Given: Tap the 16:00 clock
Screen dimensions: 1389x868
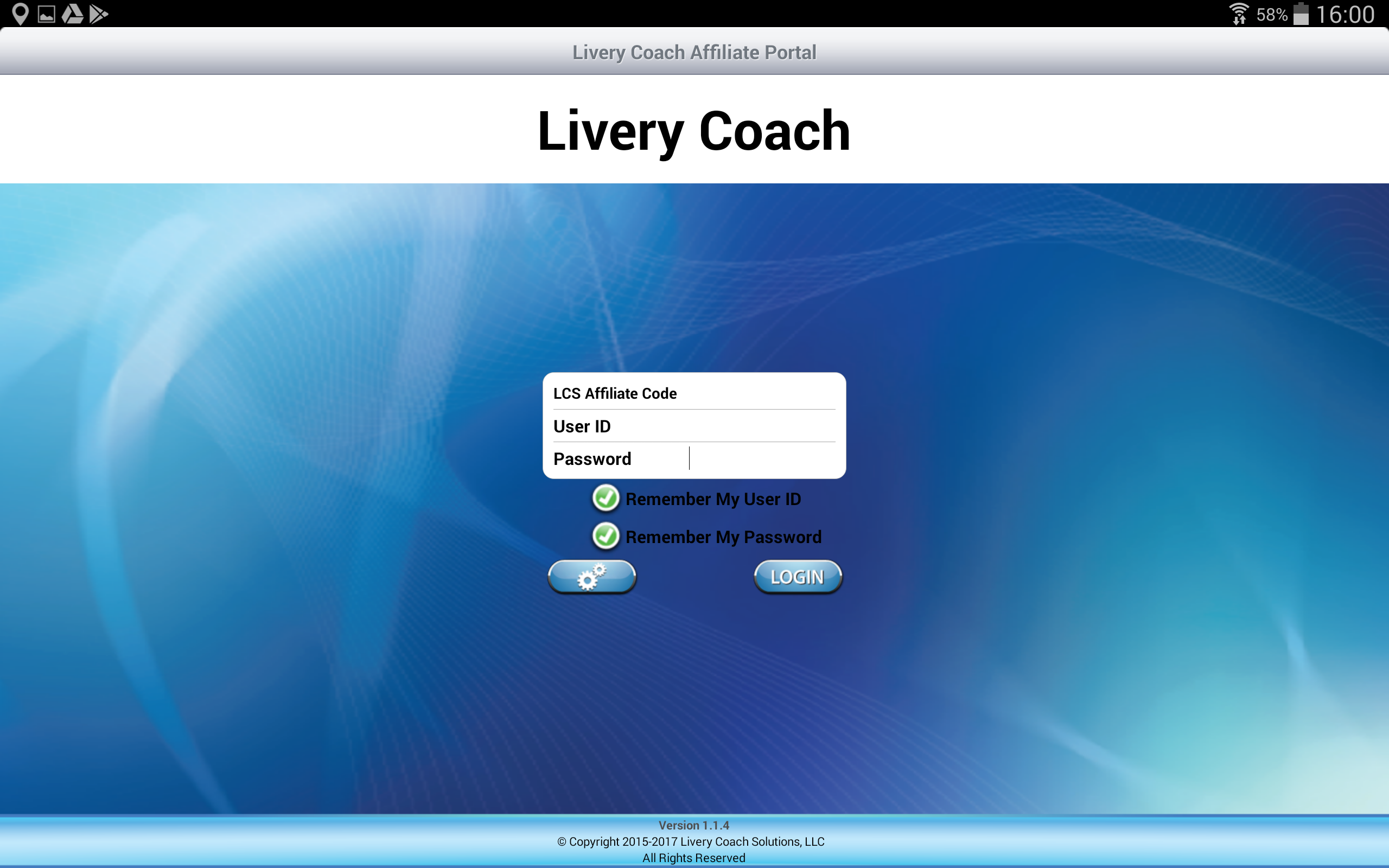Looking at the screenshot, I should [1346, 14].
